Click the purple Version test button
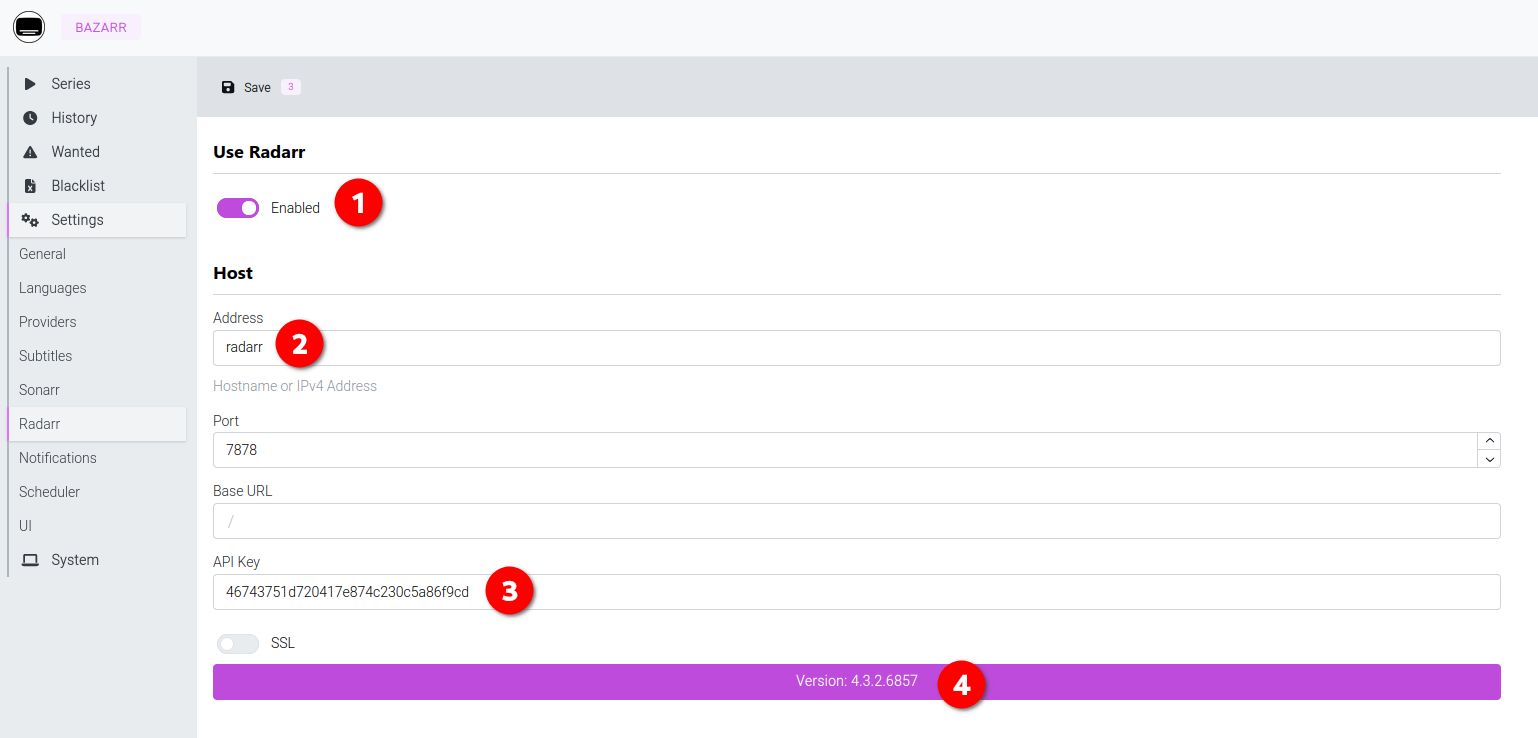1538x738 pixels. 856,682
